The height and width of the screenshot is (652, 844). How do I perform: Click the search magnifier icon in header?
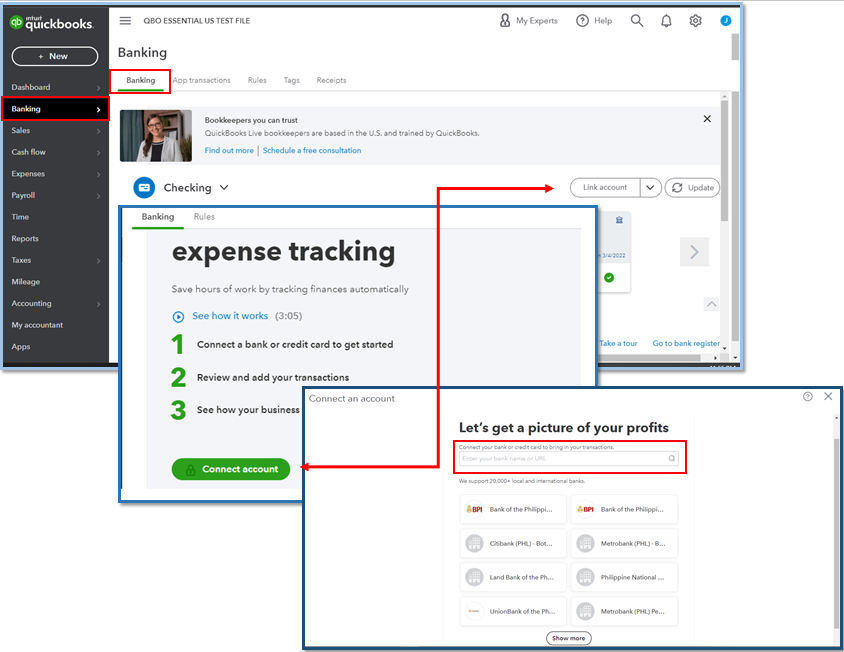(637, 20)
